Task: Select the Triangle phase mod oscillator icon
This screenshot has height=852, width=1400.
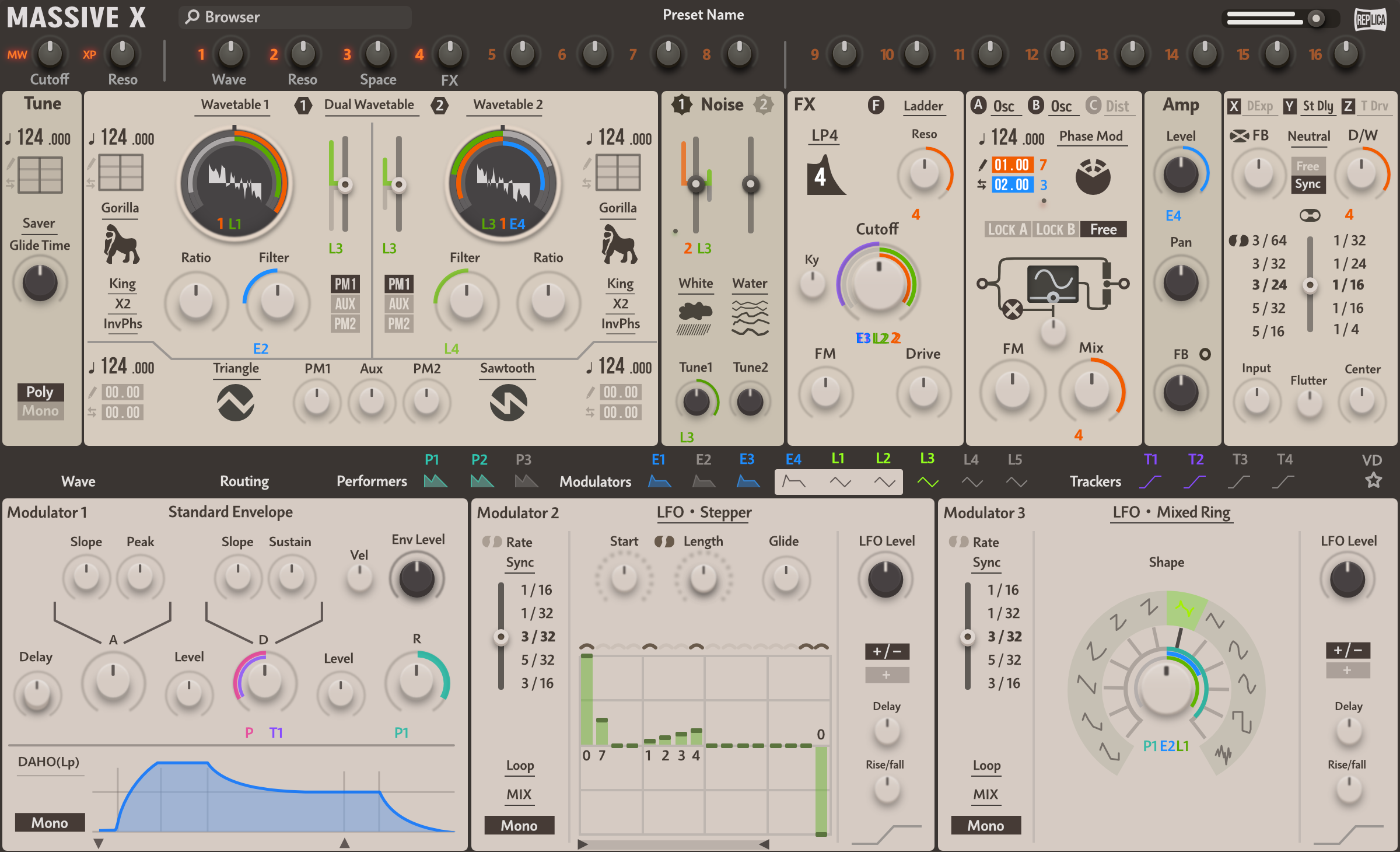Action: point(235,402)
